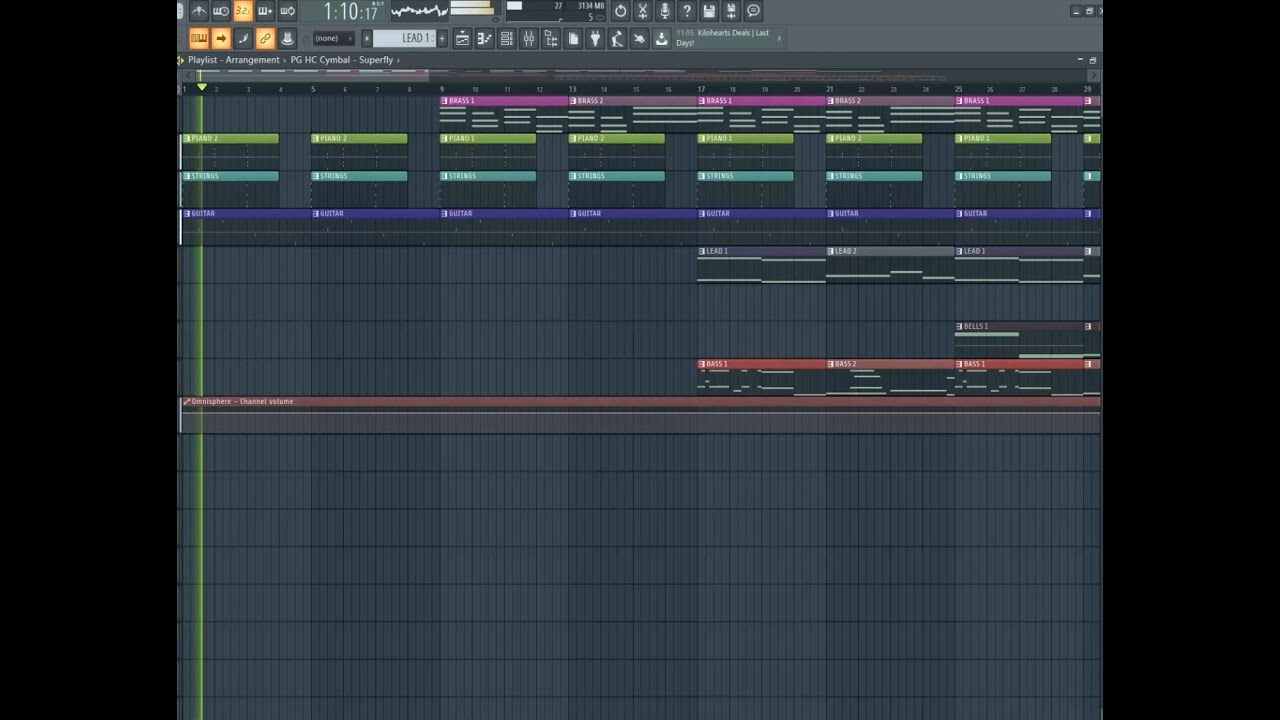Open the Playlist view icon
This screenshot has height=720, width=1280.
[463, 38]
